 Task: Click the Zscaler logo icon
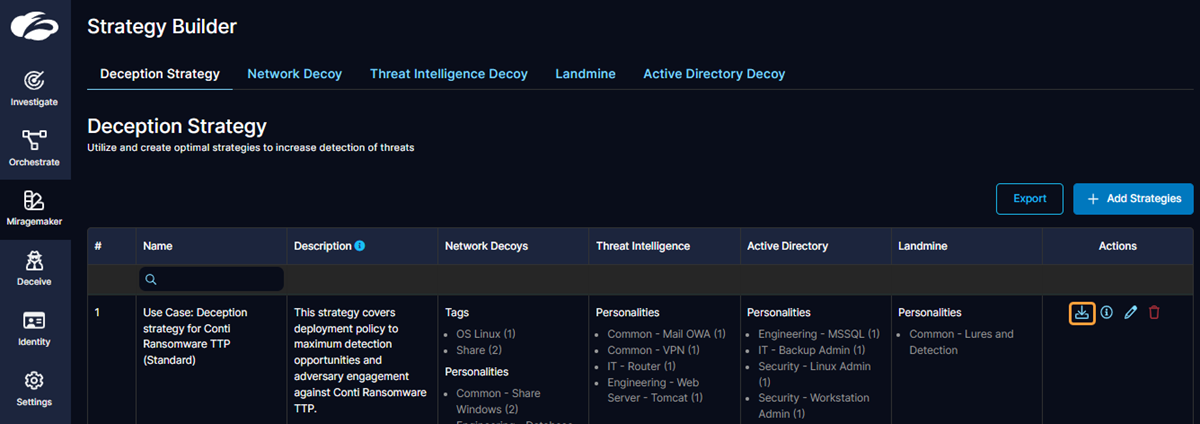point(35,26)
